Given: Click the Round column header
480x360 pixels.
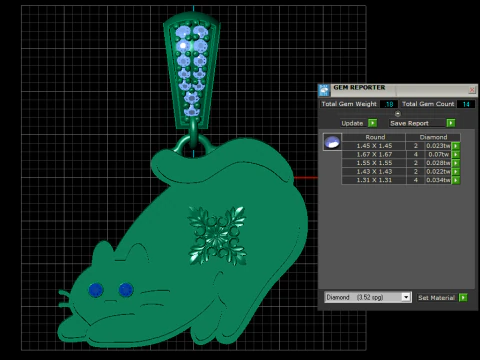Looking at the screenshot, I should coord(374,137).
